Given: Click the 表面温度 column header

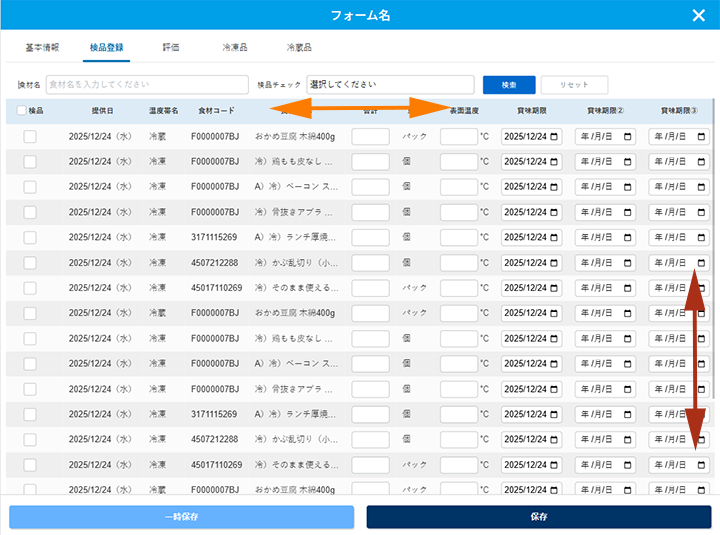Looking at the screenshot, I should click(x=464, y=111).
